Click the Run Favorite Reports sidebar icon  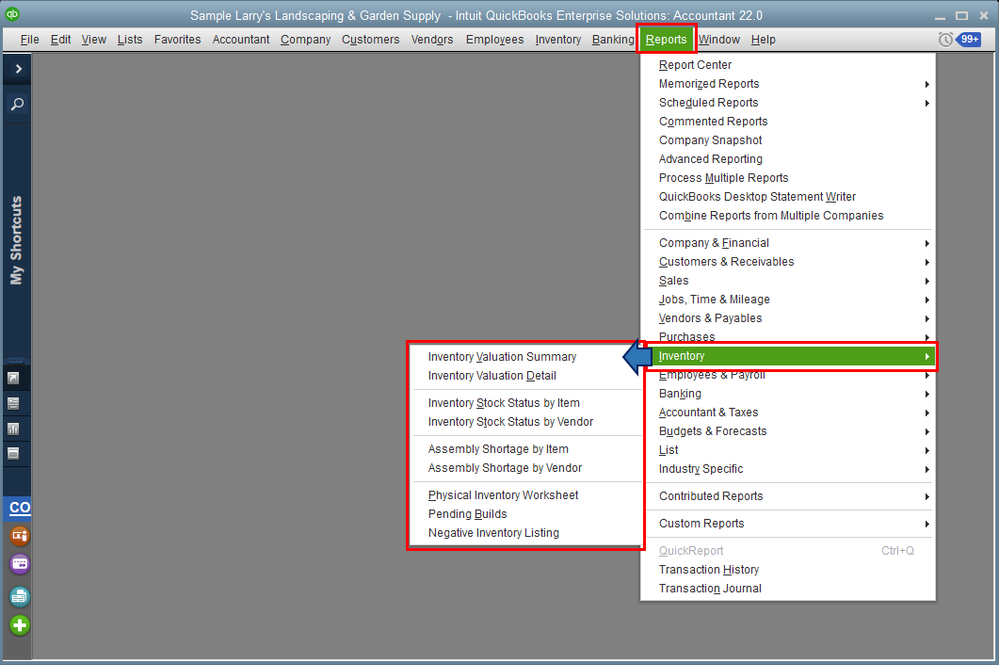(13, 429)
